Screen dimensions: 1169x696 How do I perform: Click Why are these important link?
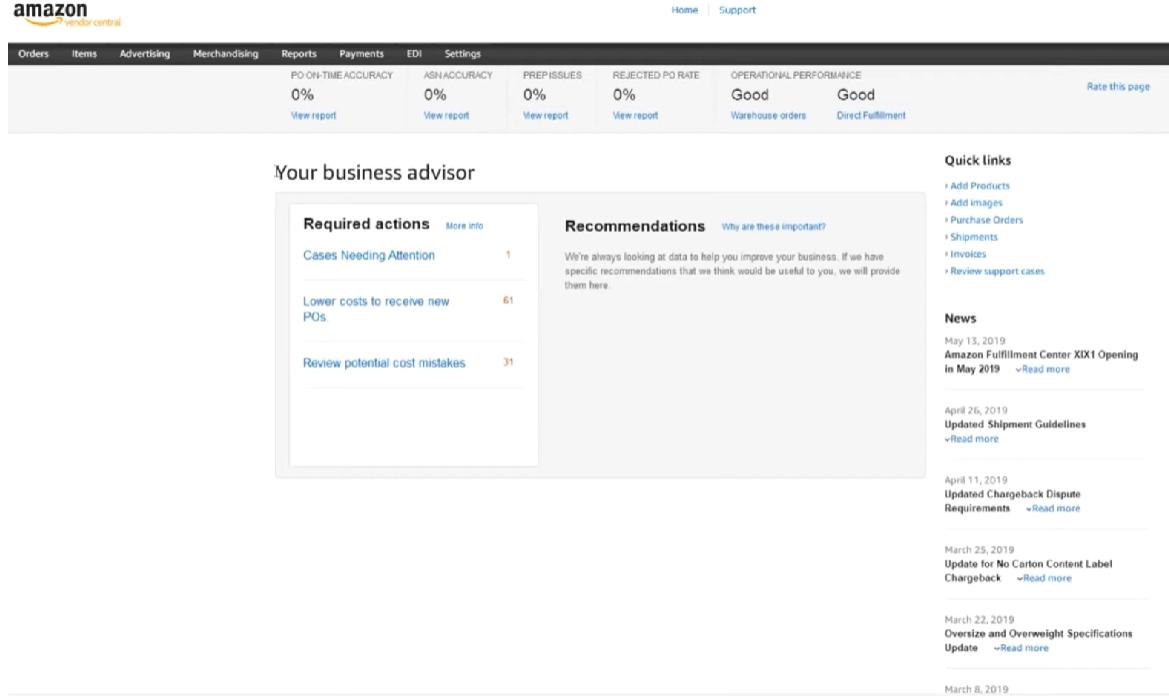(773, 227)
